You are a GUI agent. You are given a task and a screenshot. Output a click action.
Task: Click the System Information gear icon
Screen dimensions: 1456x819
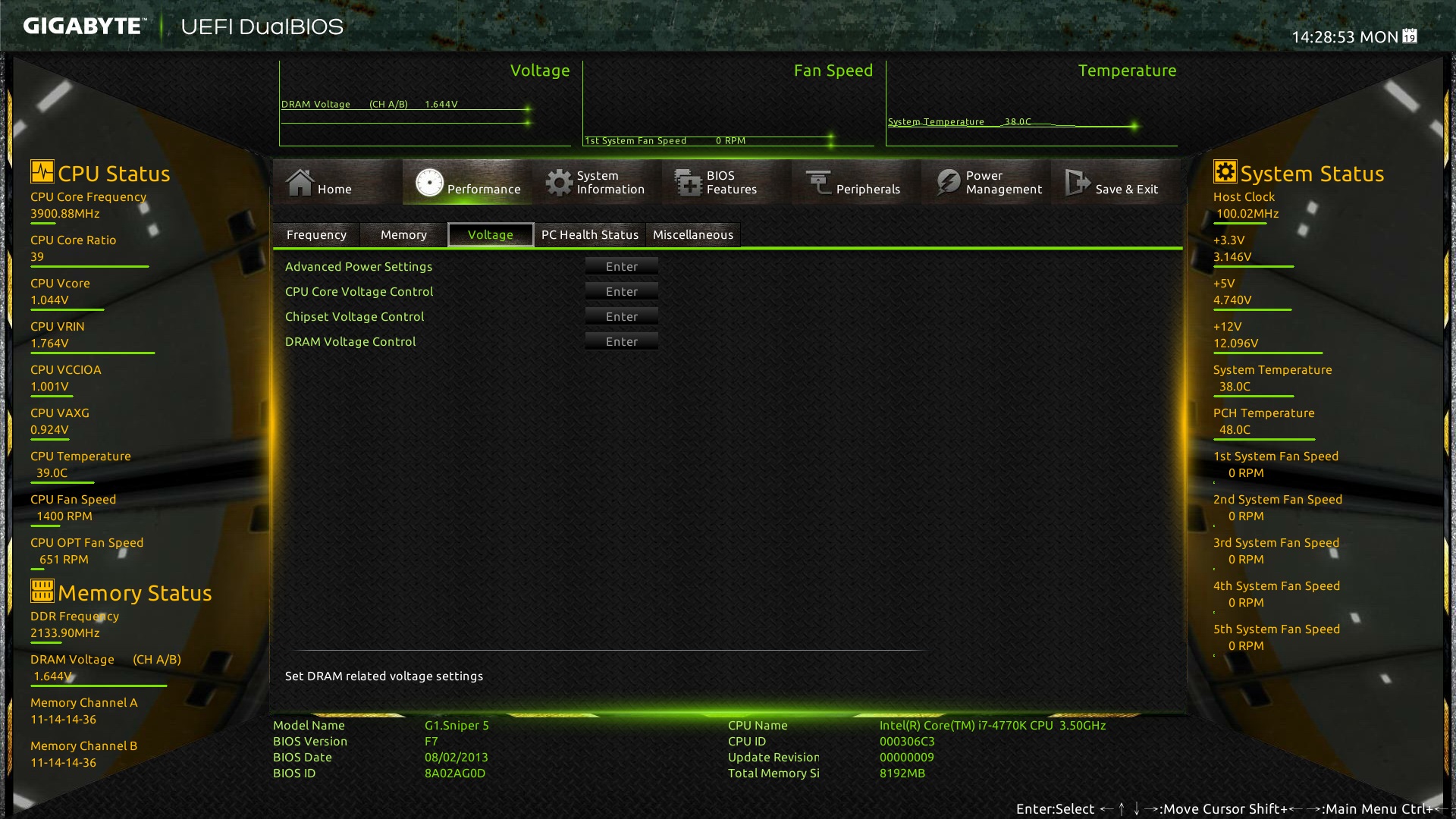pos(560,183)
